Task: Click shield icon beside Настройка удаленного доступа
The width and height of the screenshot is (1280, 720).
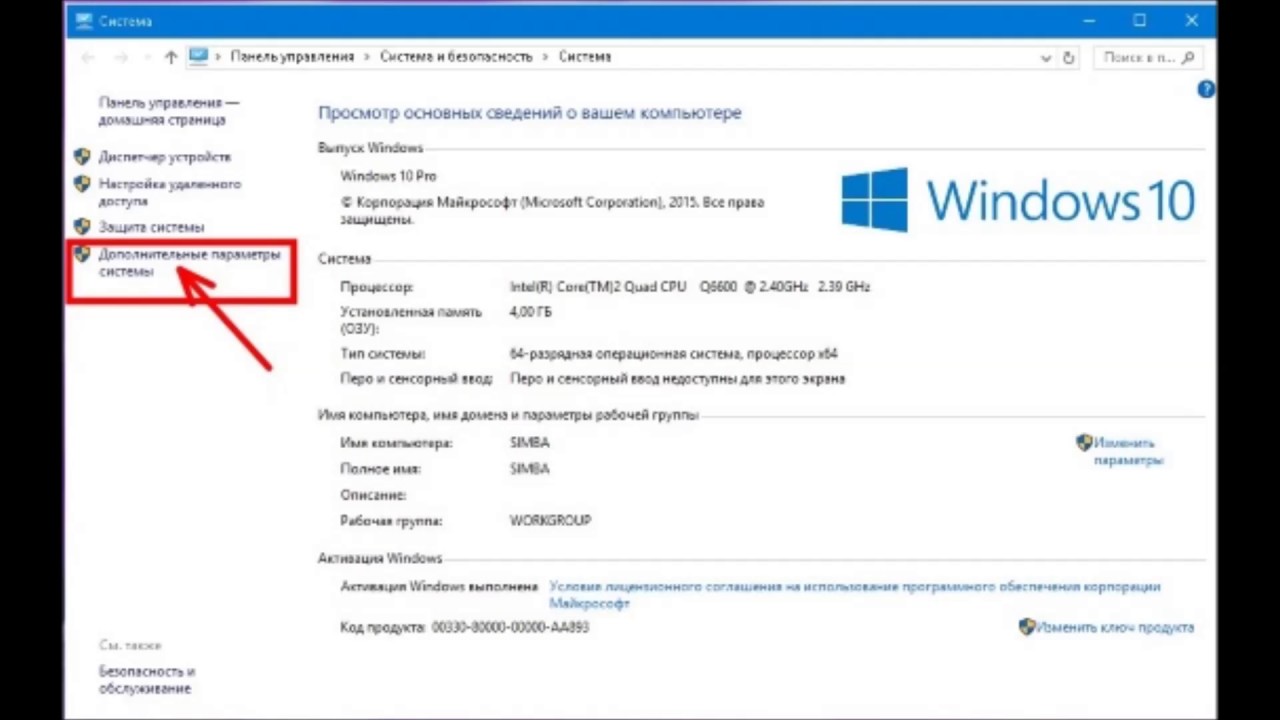Action: (x=82, y=184)
